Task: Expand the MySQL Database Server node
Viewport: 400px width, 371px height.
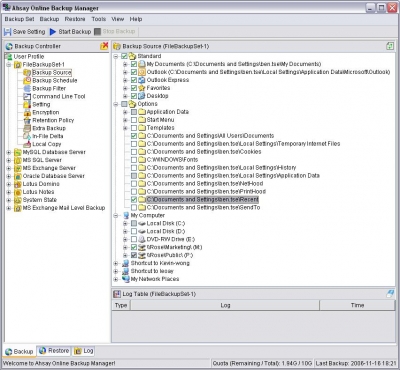Action: [9, 152]
